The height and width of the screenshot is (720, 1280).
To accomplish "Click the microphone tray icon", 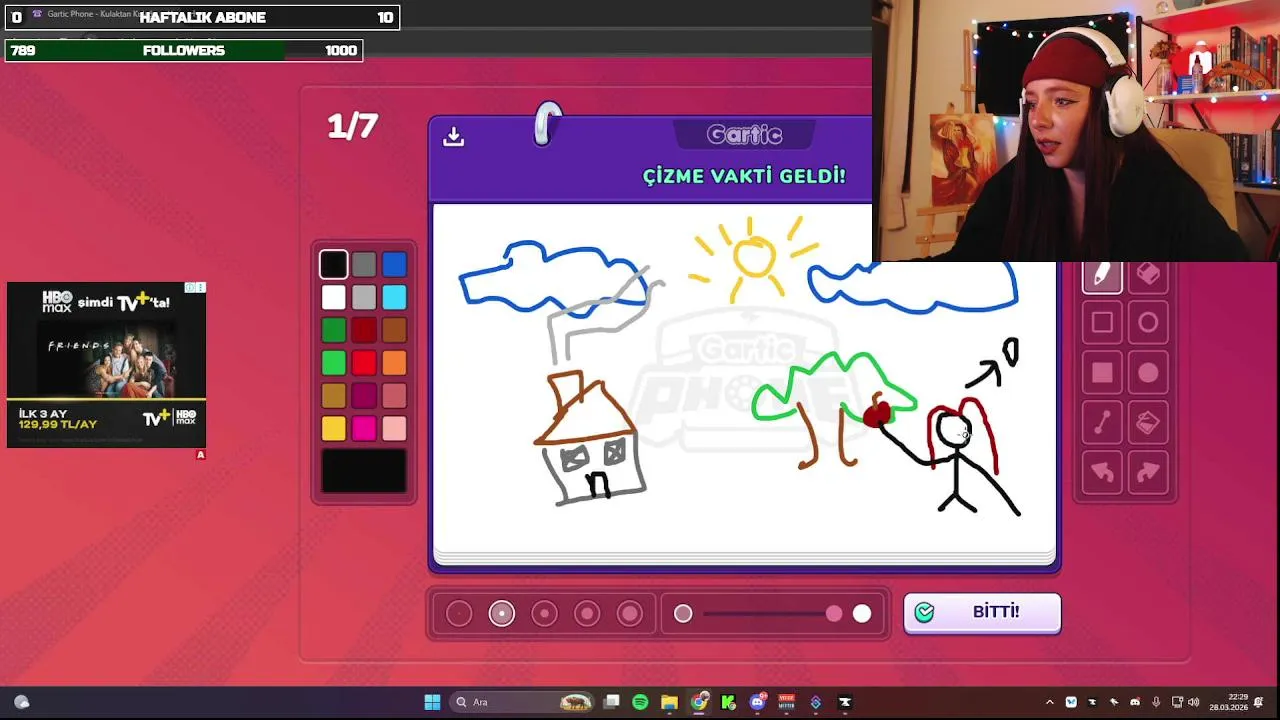I will (x=1156, y=702).
